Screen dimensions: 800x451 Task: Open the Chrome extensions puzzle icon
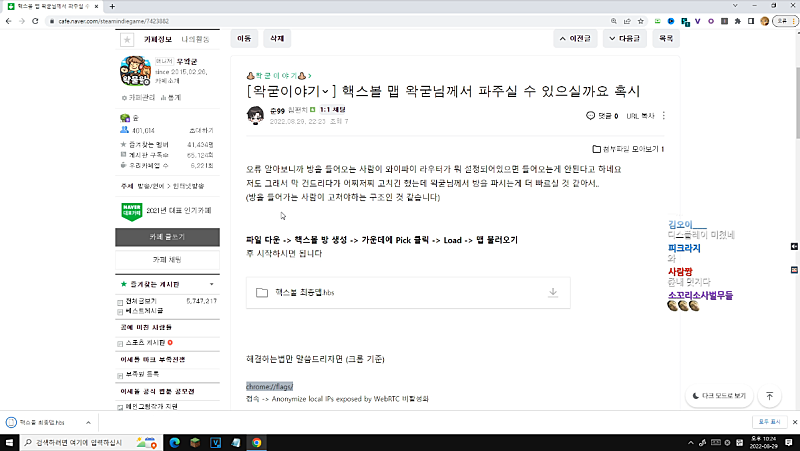pos(738,20)
